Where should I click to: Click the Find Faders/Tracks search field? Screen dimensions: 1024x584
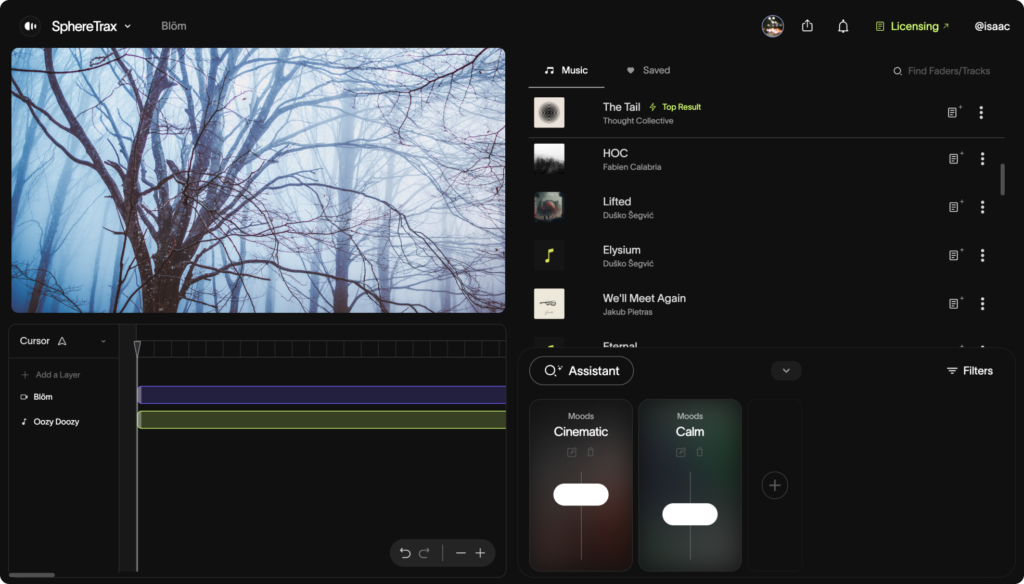click(942, 71)
